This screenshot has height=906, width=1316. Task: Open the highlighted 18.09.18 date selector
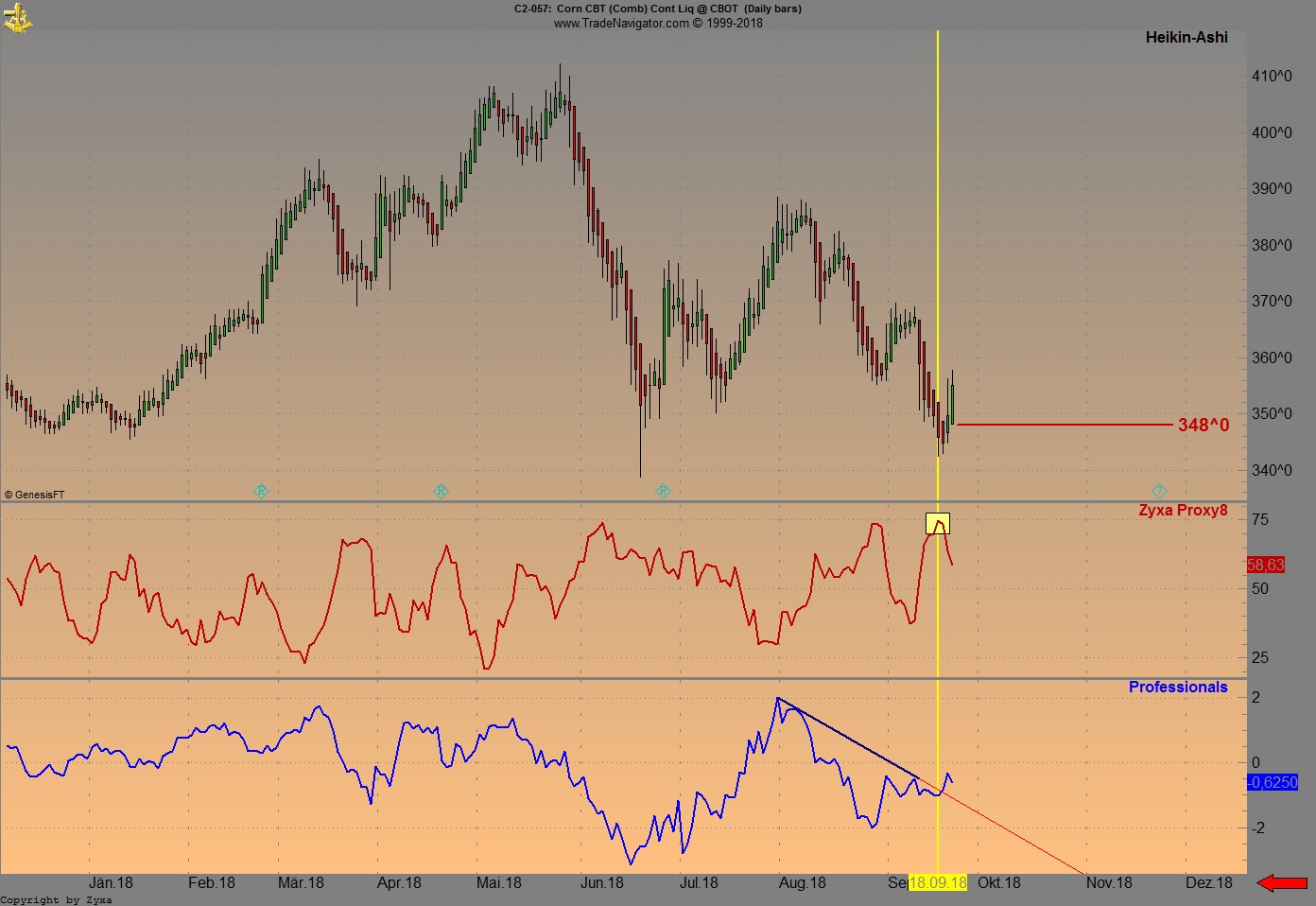coord(937,882)
